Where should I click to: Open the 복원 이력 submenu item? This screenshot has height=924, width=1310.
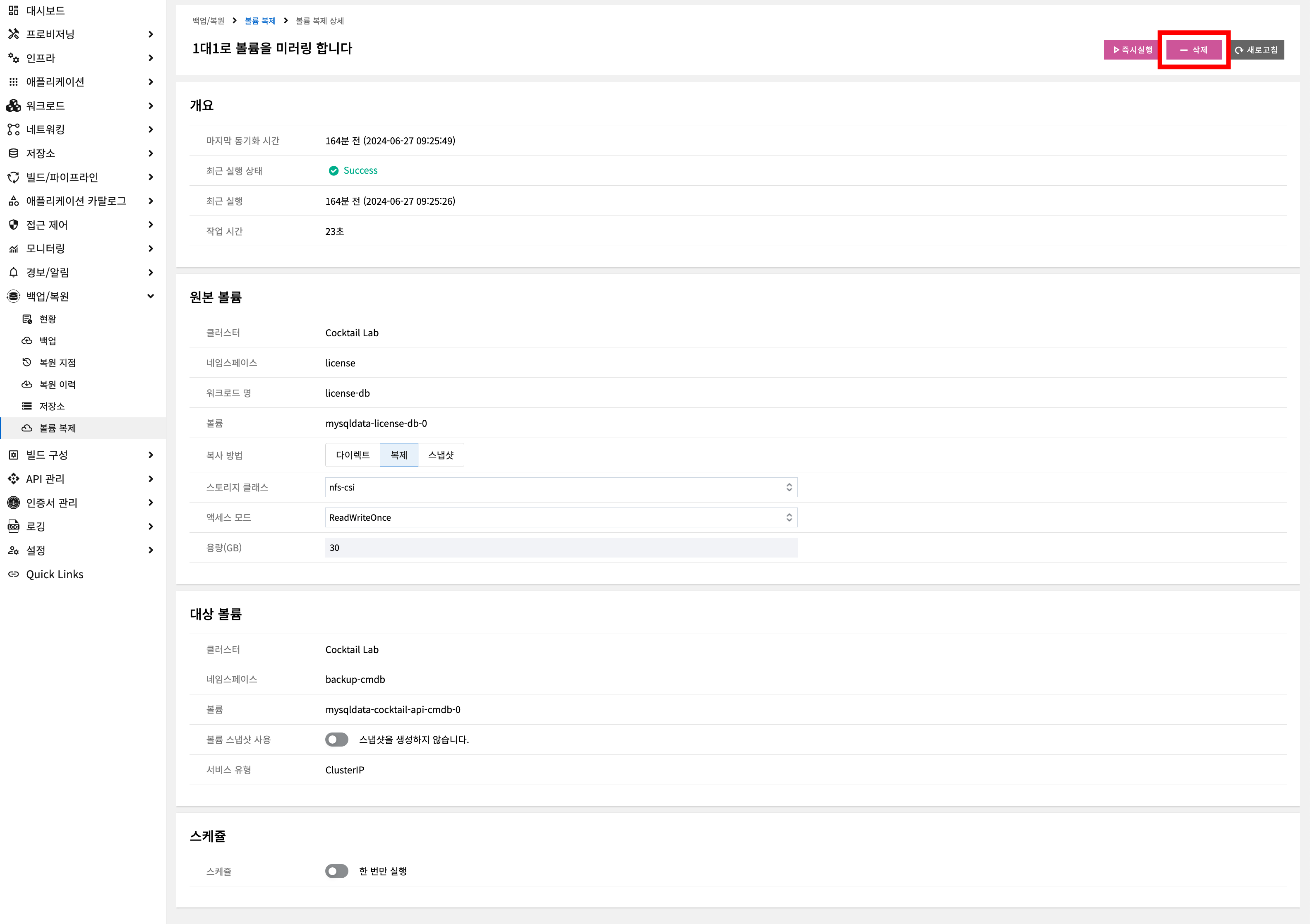click(57, 384)
